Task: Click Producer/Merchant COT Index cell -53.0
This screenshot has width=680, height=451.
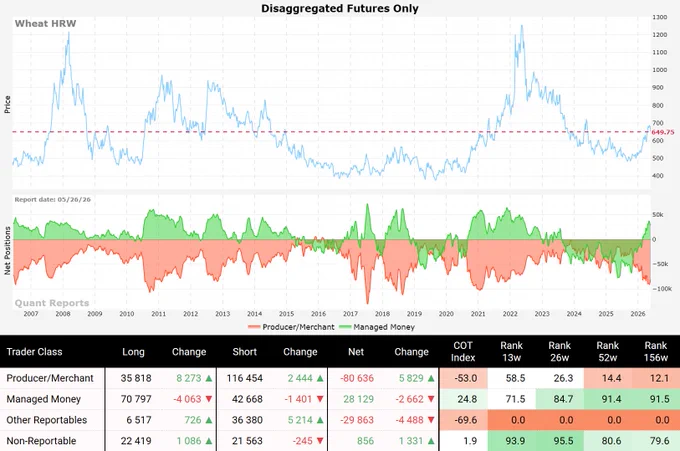Action: click(463, 378)
